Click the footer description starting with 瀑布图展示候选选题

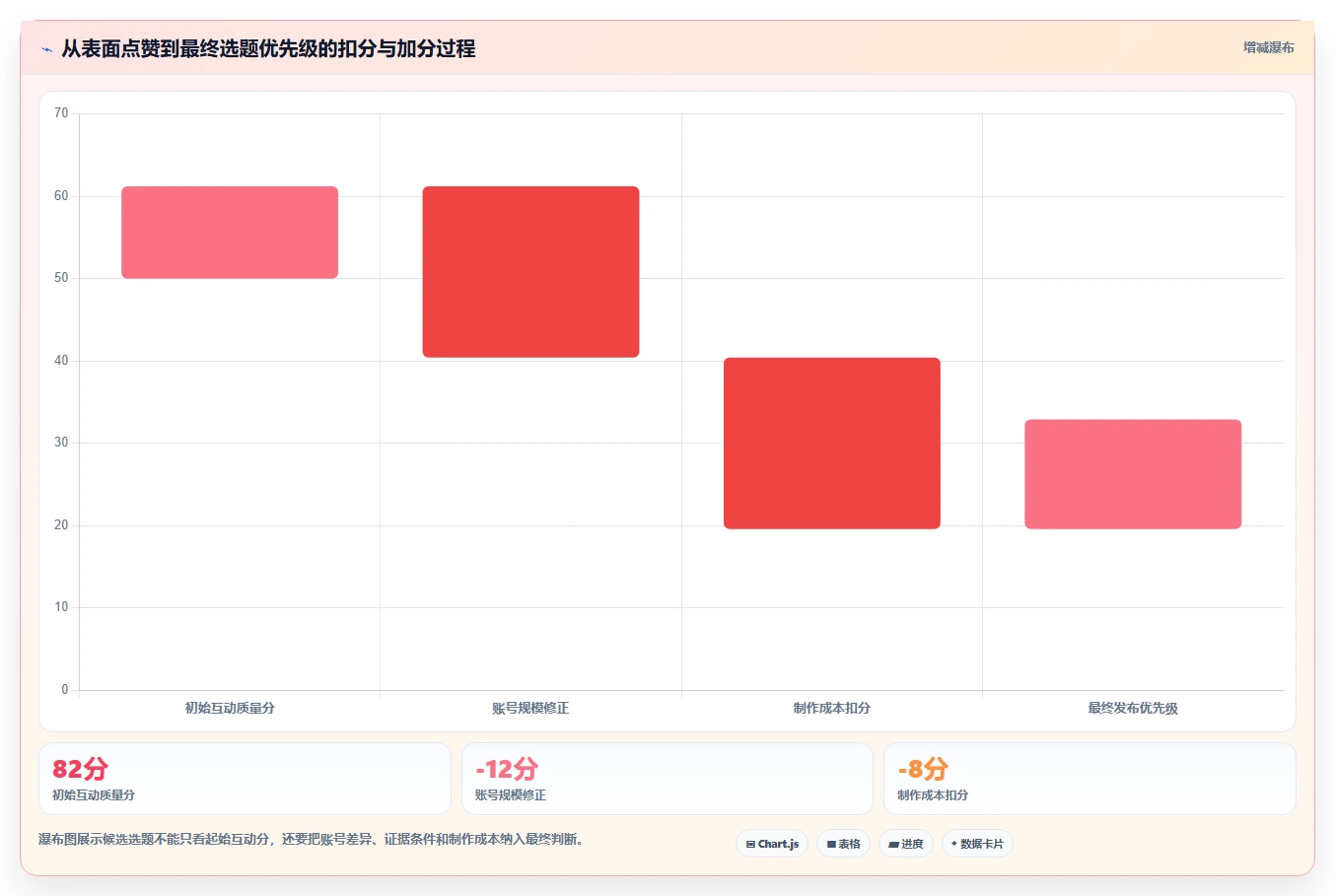pos(311,840)
